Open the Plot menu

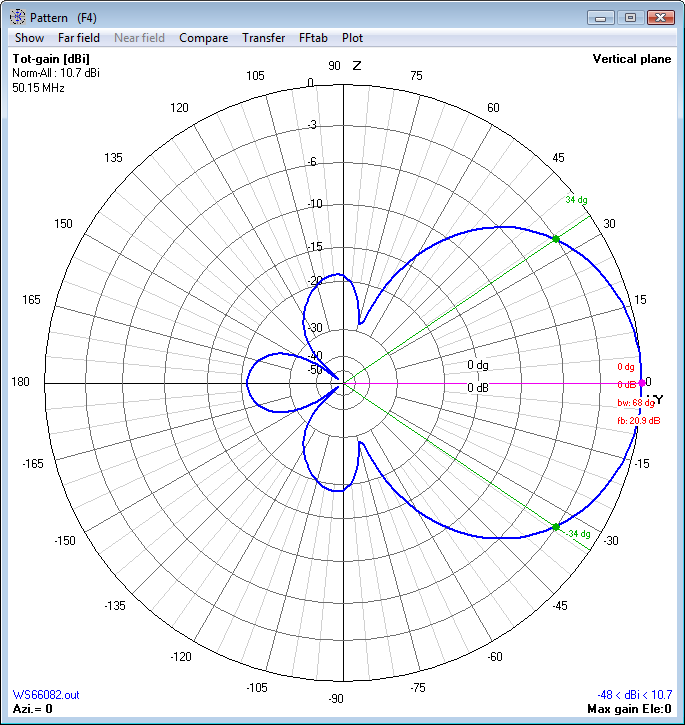[x=352, y=38]
